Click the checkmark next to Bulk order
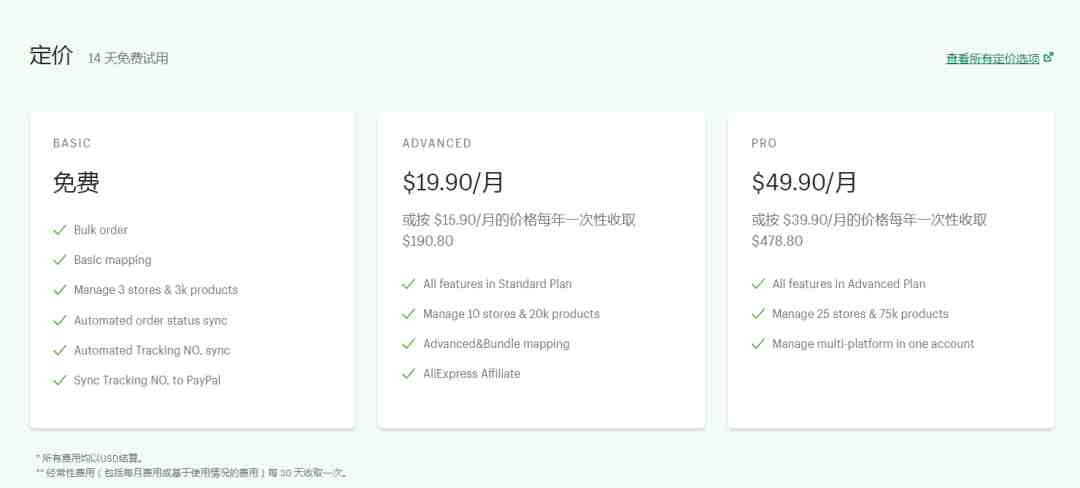Viewport: 1080px width, 488px height. [x=60, y=230]
